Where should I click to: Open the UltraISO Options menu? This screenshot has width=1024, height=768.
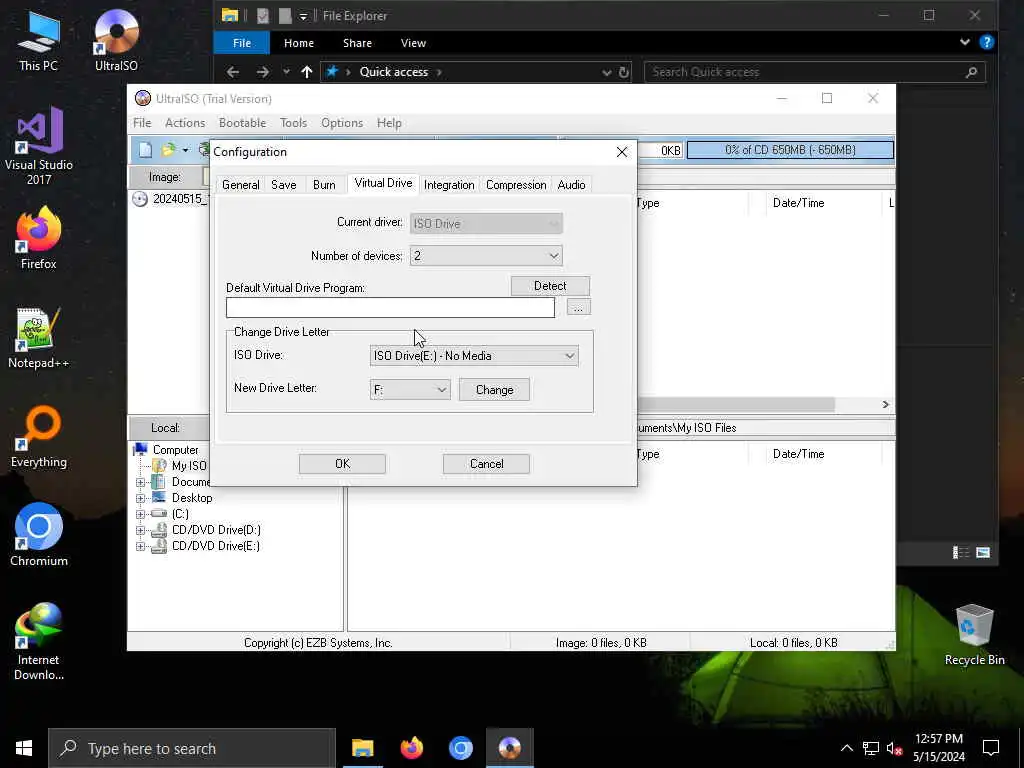point(342,123)
